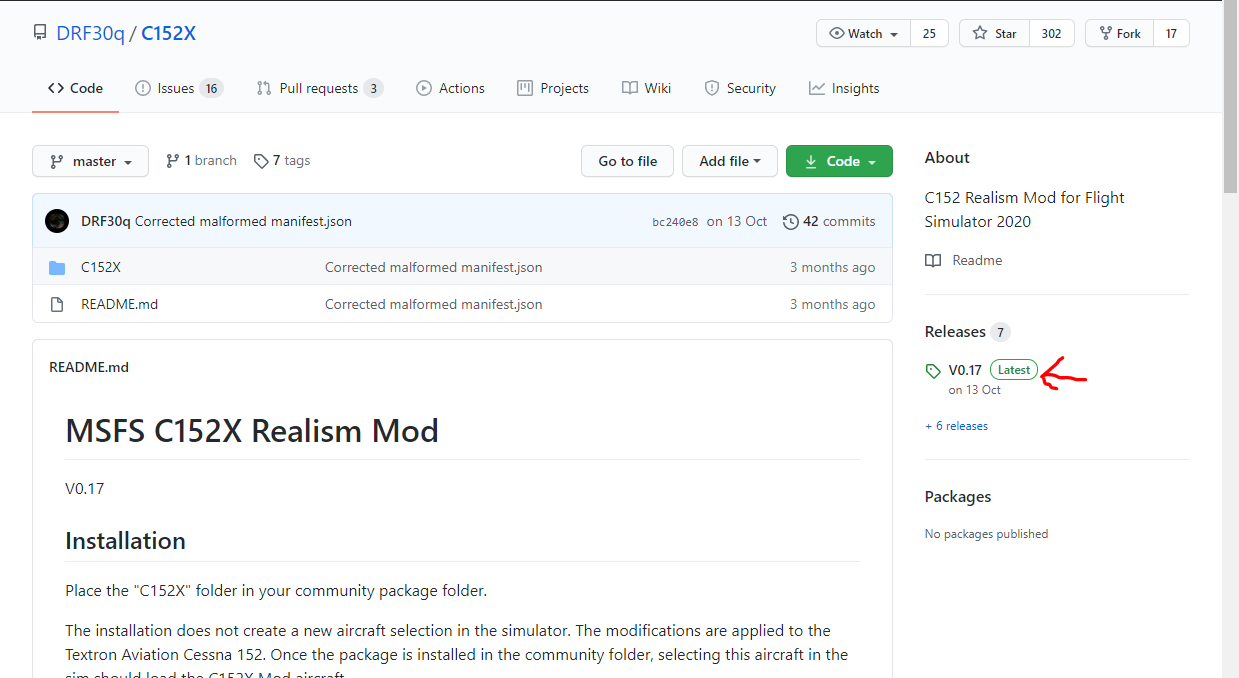Click the C152X folder icon

click(57, 267)
